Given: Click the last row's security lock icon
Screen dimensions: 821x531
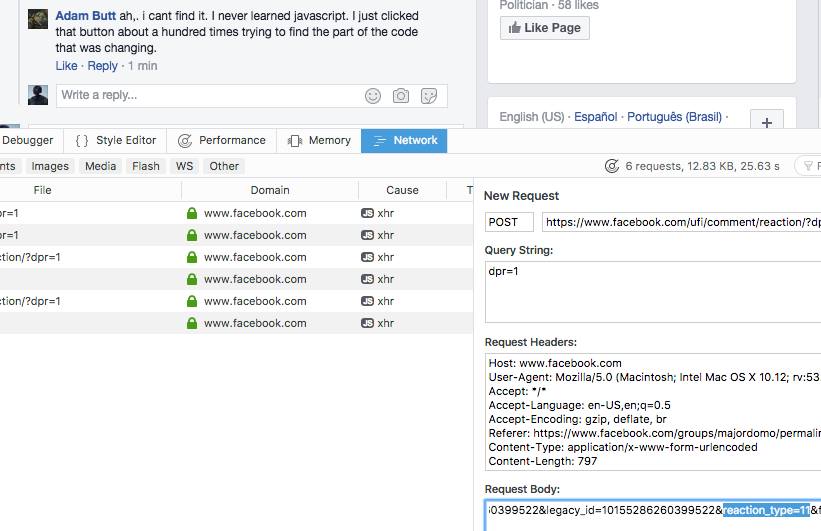Looking at the screenshot, I should 192,323.
